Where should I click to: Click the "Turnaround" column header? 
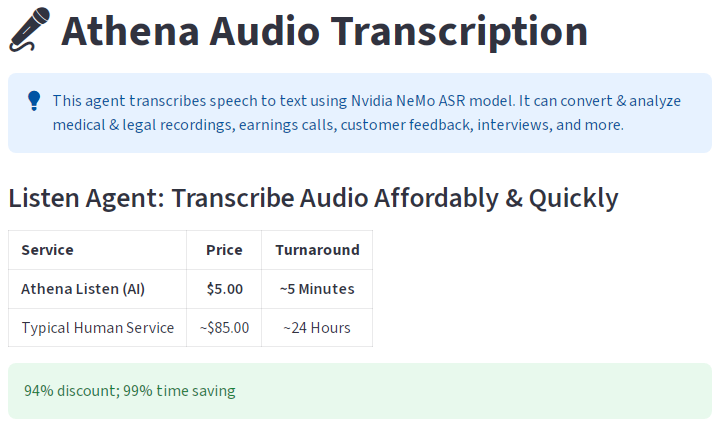pos(317,250)
